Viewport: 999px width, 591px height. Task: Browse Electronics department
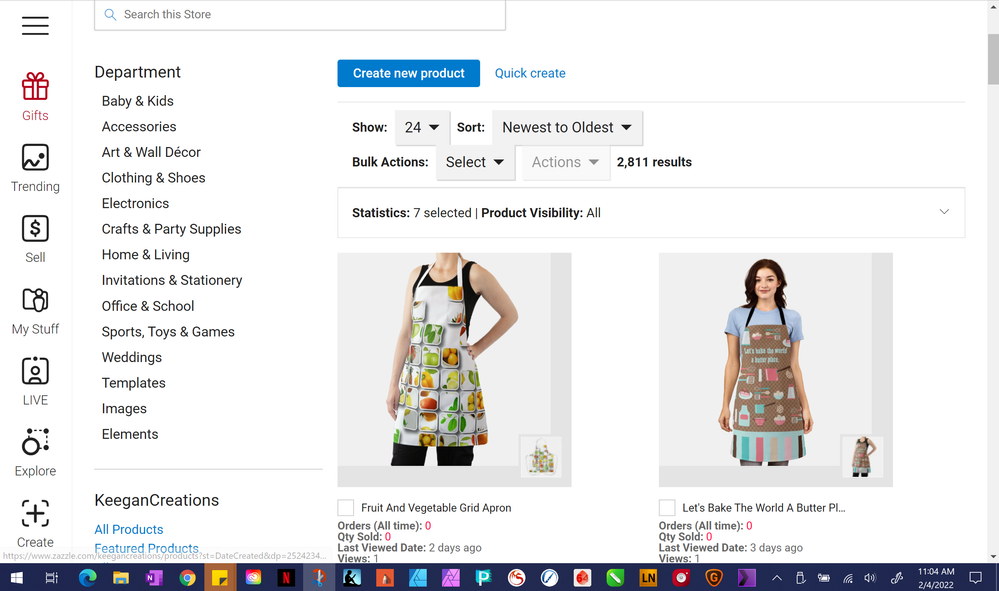[135, 203]
